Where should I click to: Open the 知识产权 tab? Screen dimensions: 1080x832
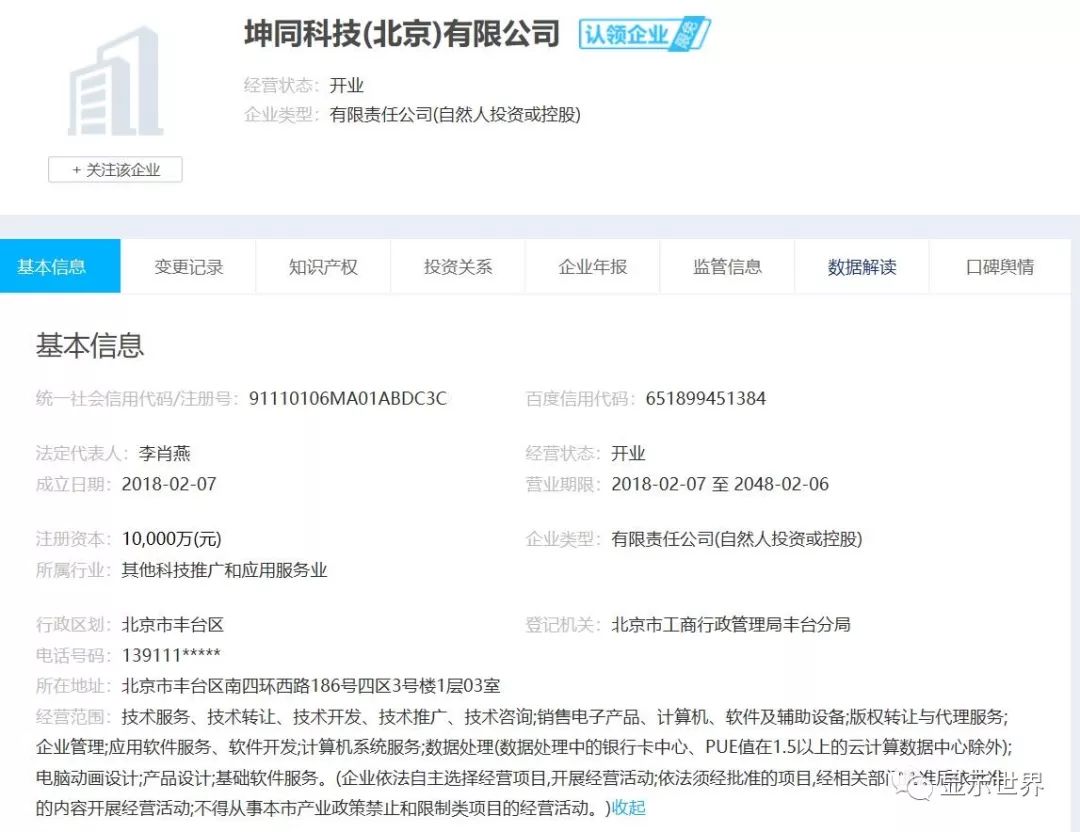point(322,265)
